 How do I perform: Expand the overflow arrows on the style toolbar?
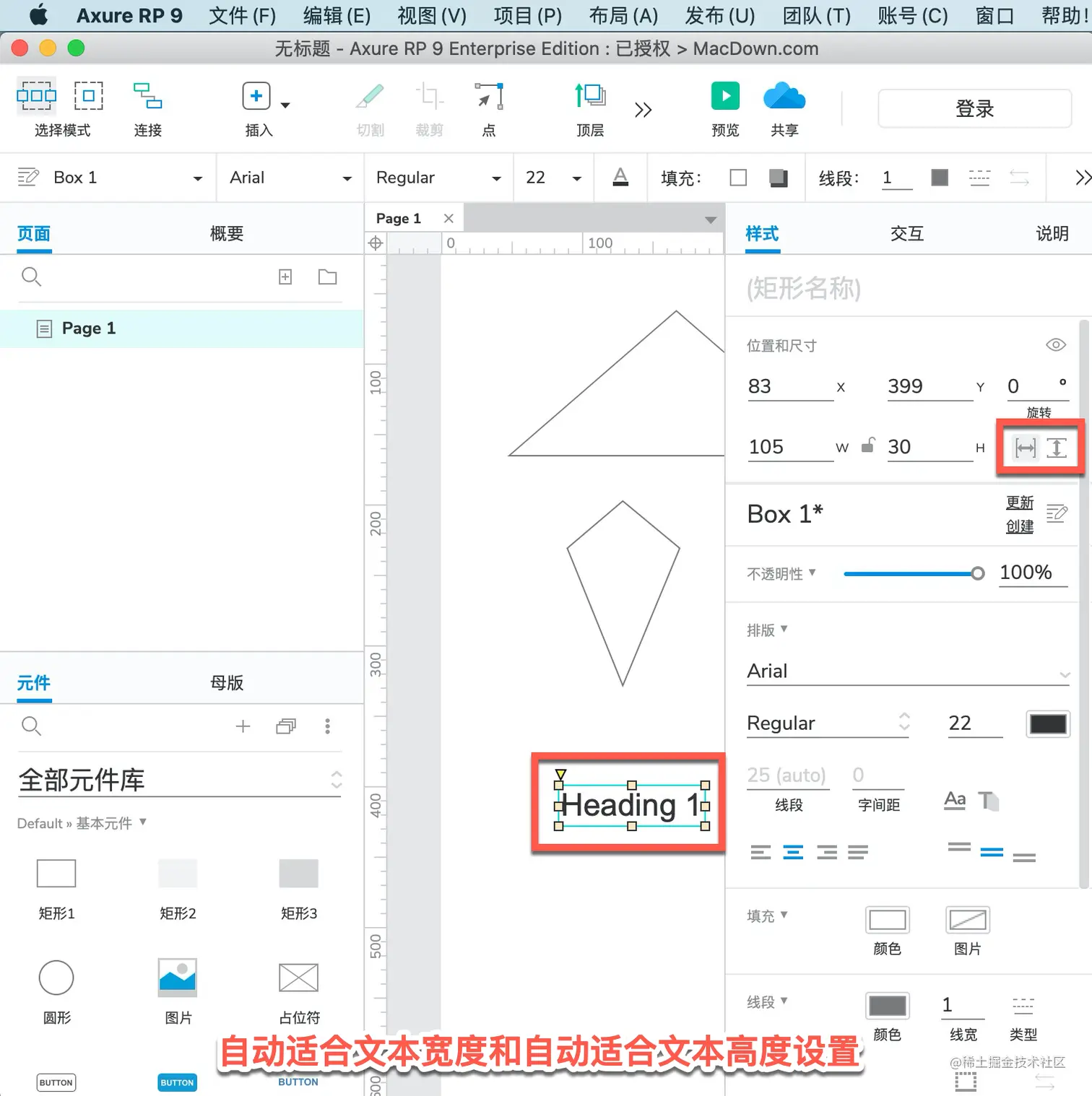pyautogui.click(x=1083, y=177)
